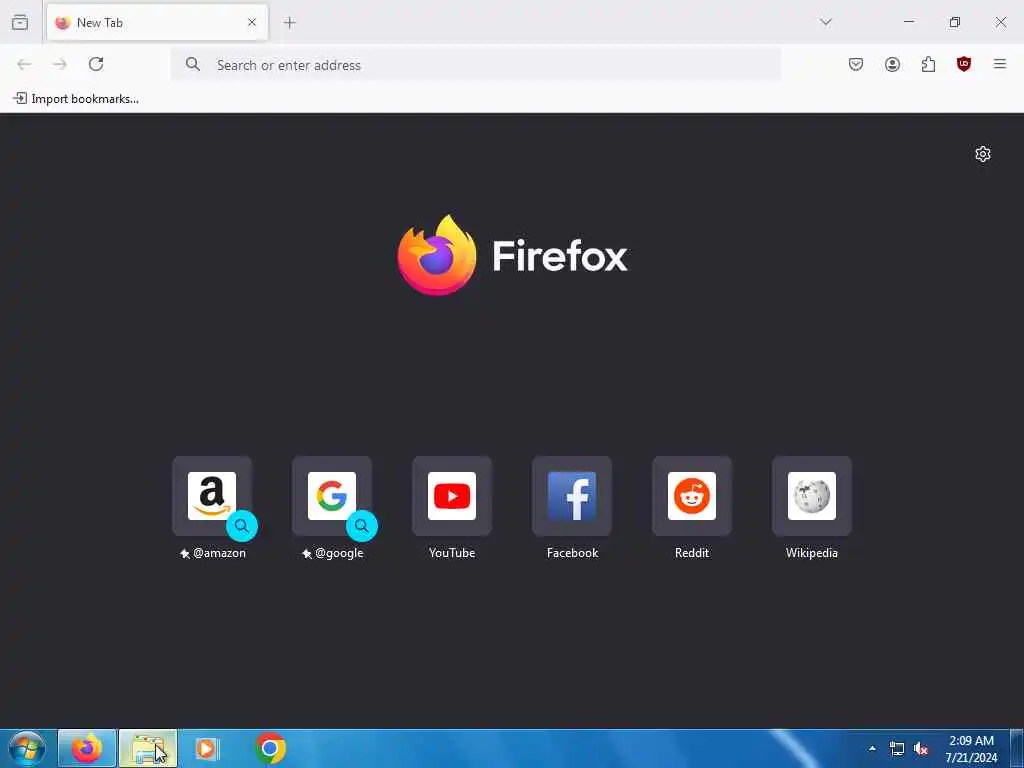Screen dimensions: 1024x768
Task: Click the @google label text
Action: (x=339, y=552)
